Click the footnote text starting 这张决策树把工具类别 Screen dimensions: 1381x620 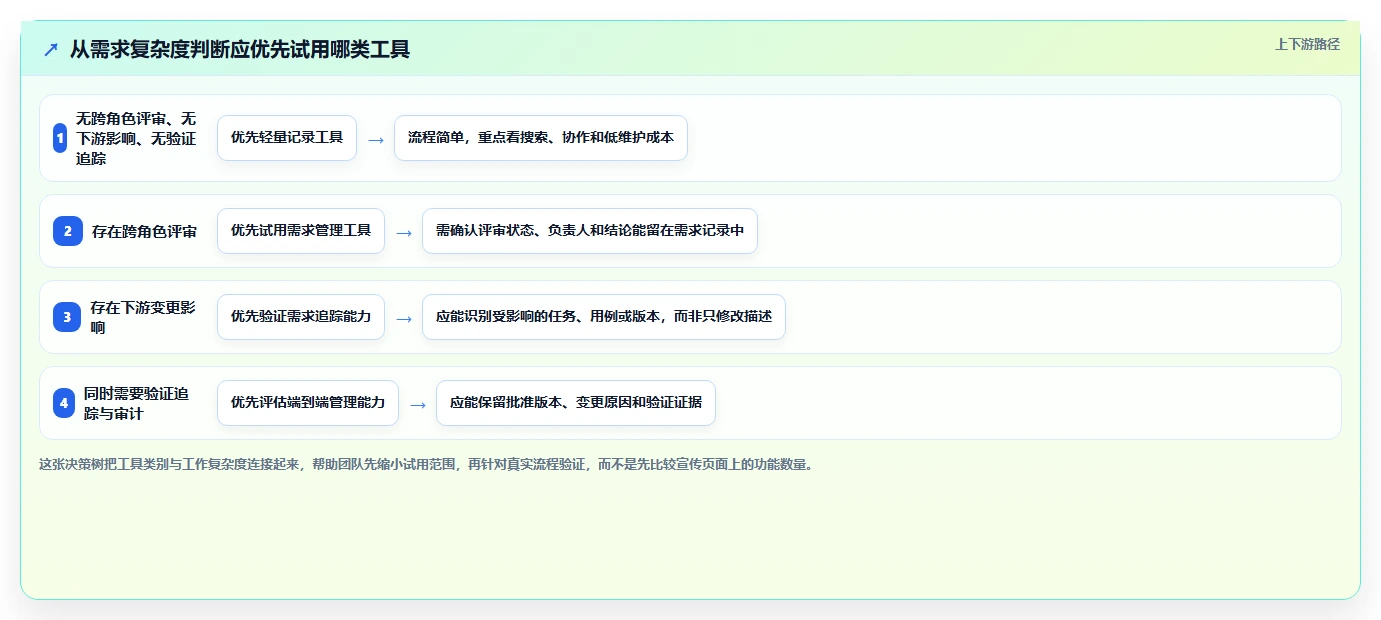tap(426, 465)
